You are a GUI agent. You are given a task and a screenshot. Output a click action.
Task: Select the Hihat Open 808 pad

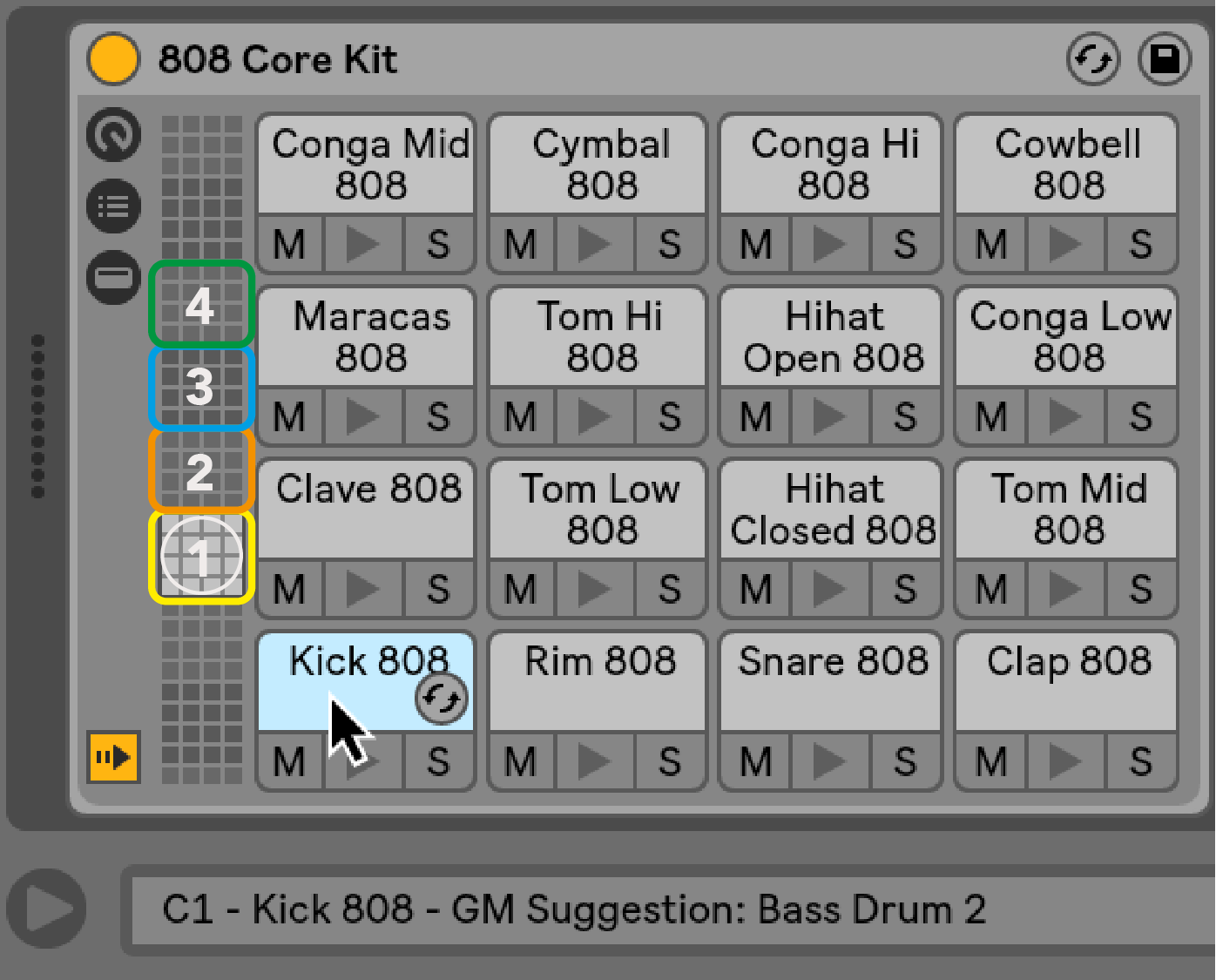coord(831,337)
